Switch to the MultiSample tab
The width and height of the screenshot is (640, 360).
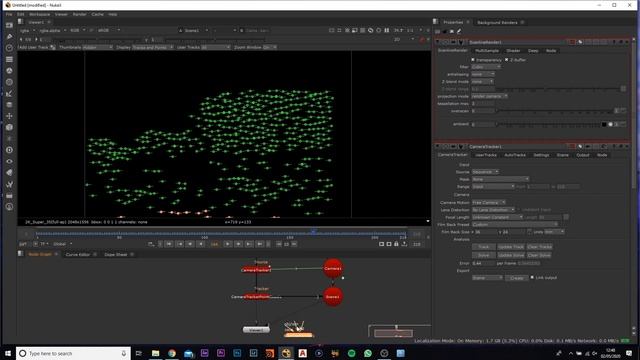coord(487,51)
